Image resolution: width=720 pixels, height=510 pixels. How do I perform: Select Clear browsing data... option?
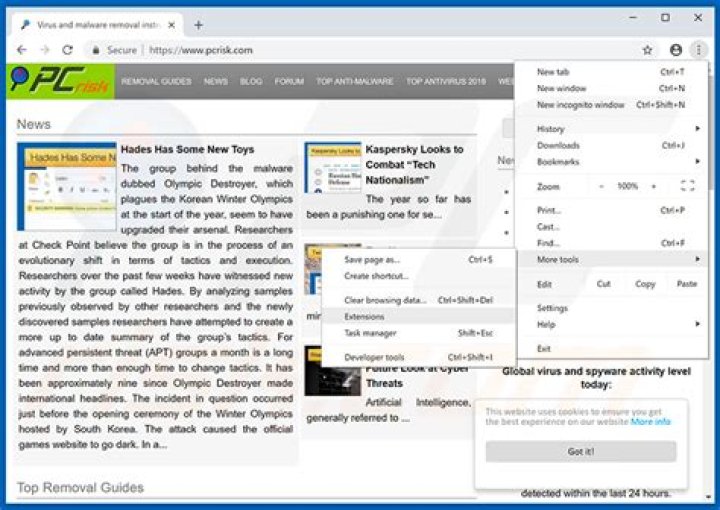click(x=419, y=300)
